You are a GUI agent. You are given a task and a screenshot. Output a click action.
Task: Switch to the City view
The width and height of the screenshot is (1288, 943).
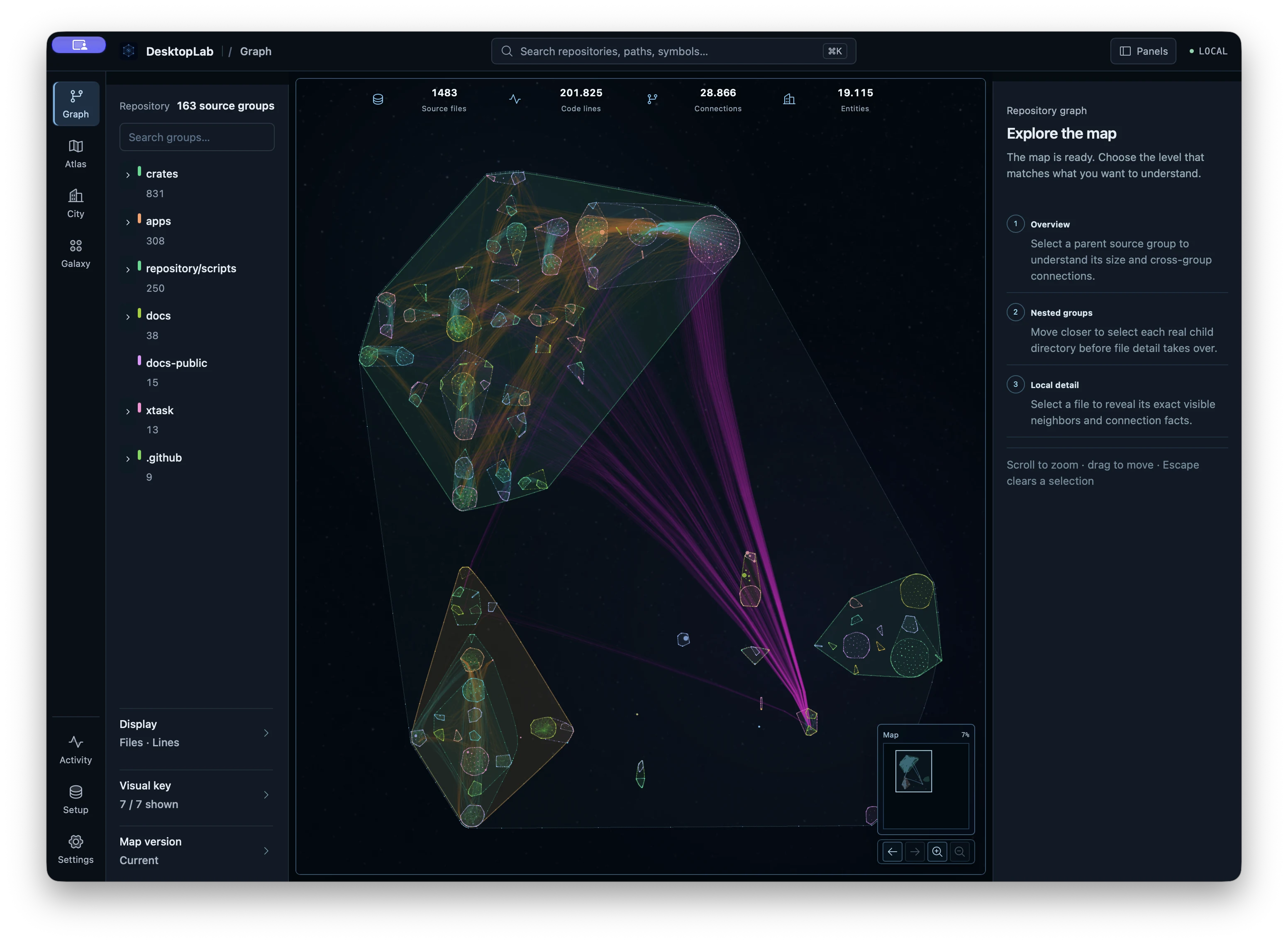point(76,204)
